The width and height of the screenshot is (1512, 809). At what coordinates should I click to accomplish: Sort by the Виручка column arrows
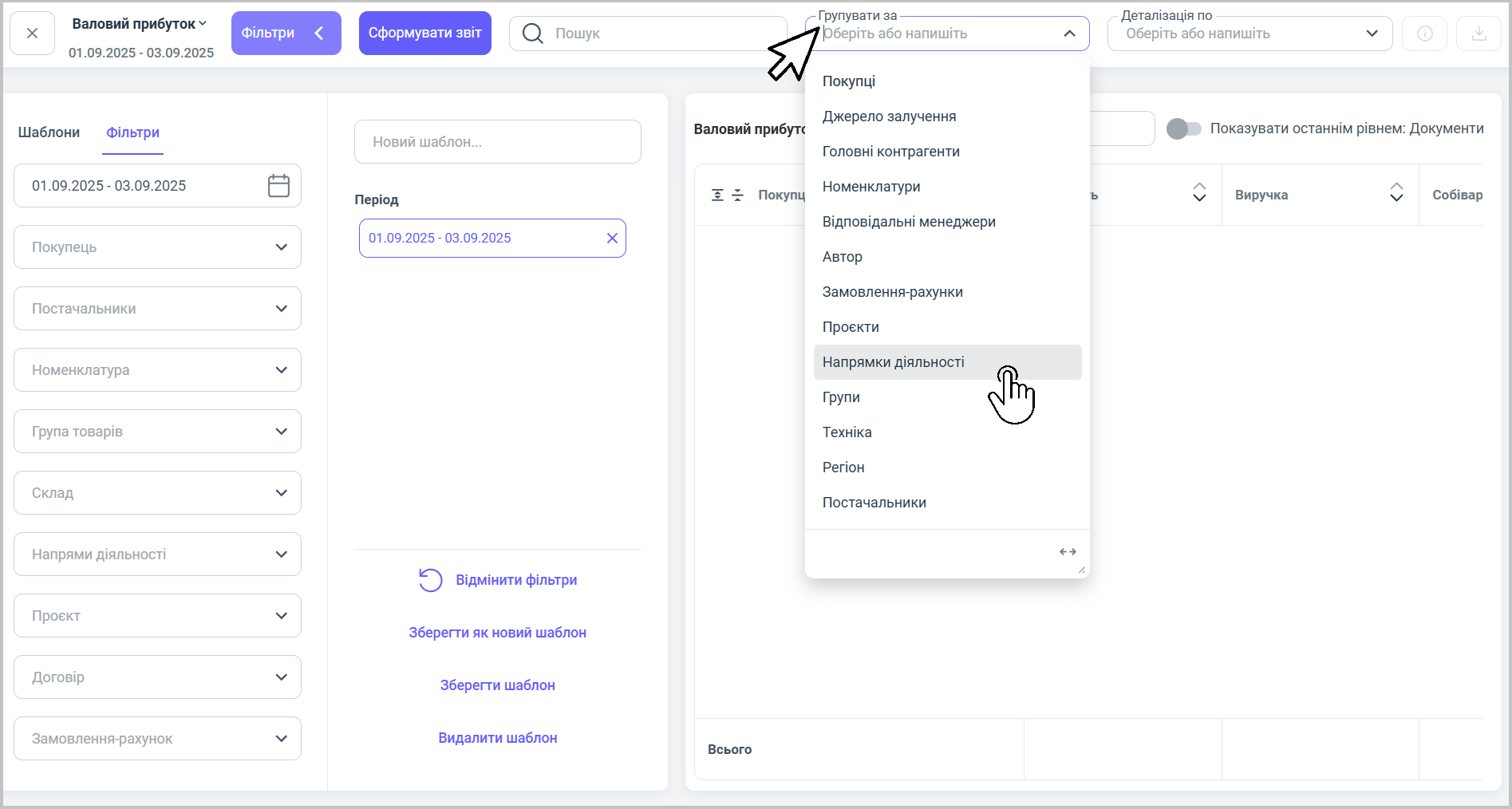click(x=1396, y=192)
